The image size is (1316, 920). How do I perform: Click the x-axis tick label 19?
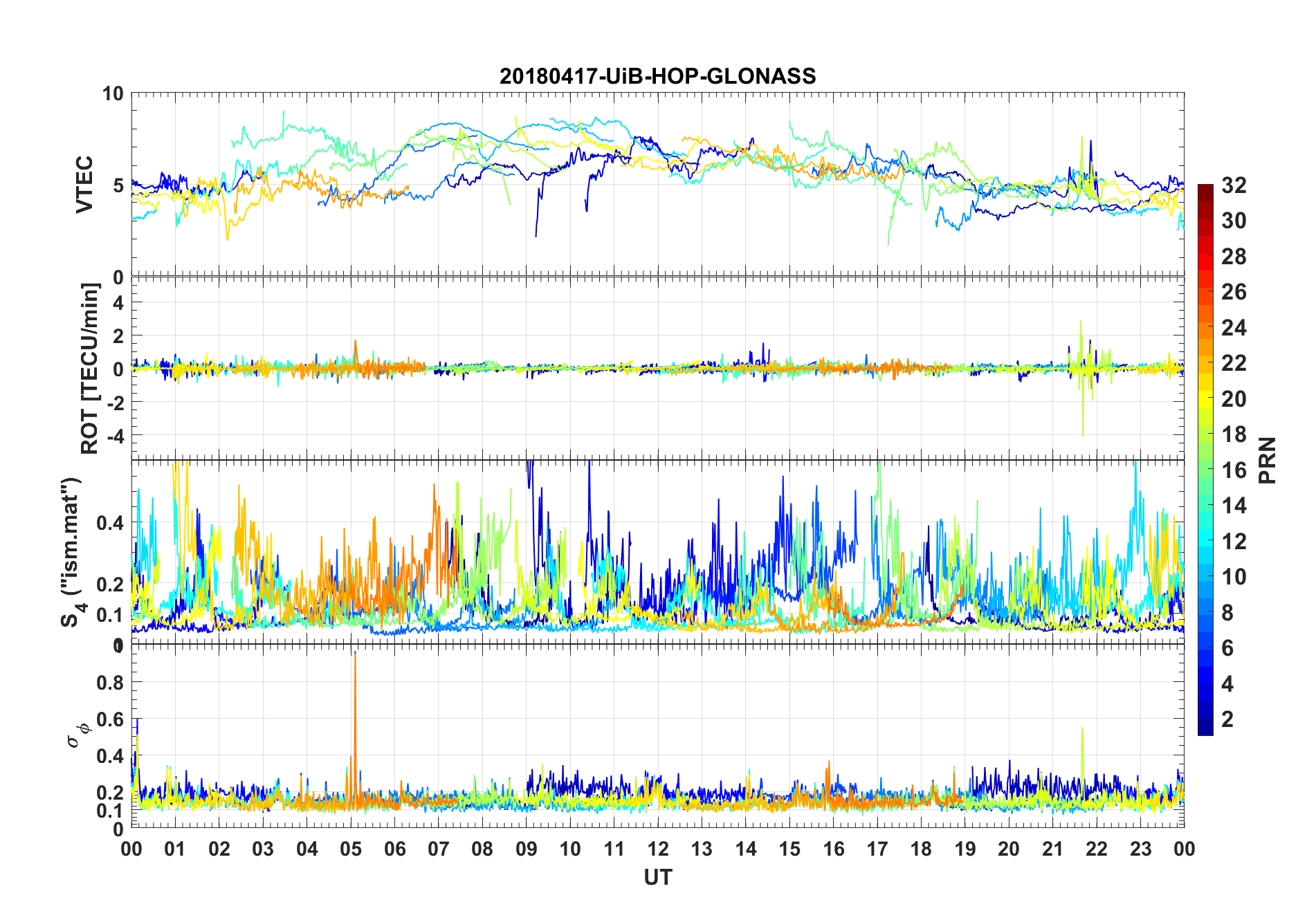pyautogui.click(x=965, y=849)
